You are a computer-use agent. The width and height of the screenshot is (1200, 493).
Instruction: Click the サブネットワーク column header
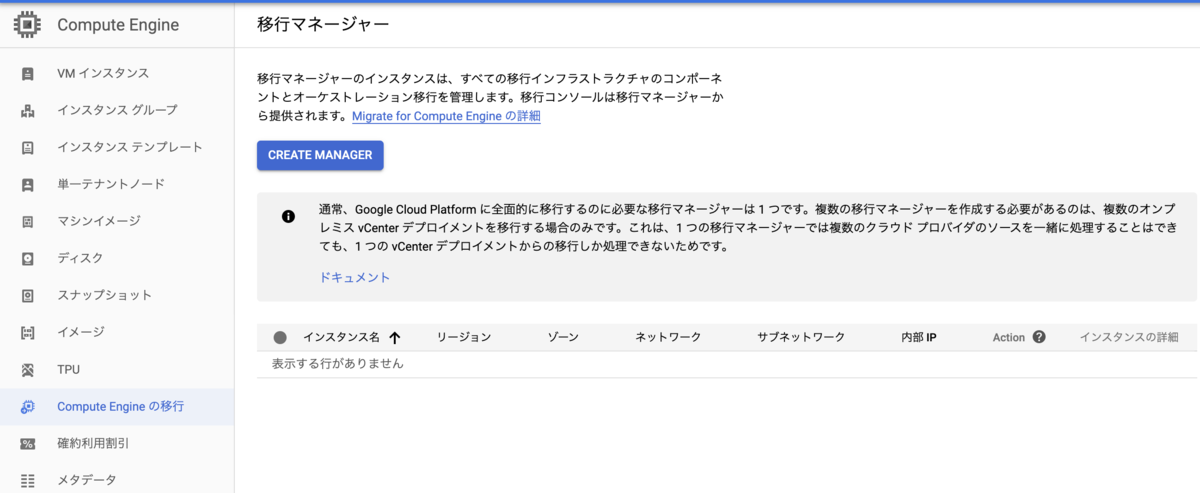pyautogui.click(x=801, y=338)
